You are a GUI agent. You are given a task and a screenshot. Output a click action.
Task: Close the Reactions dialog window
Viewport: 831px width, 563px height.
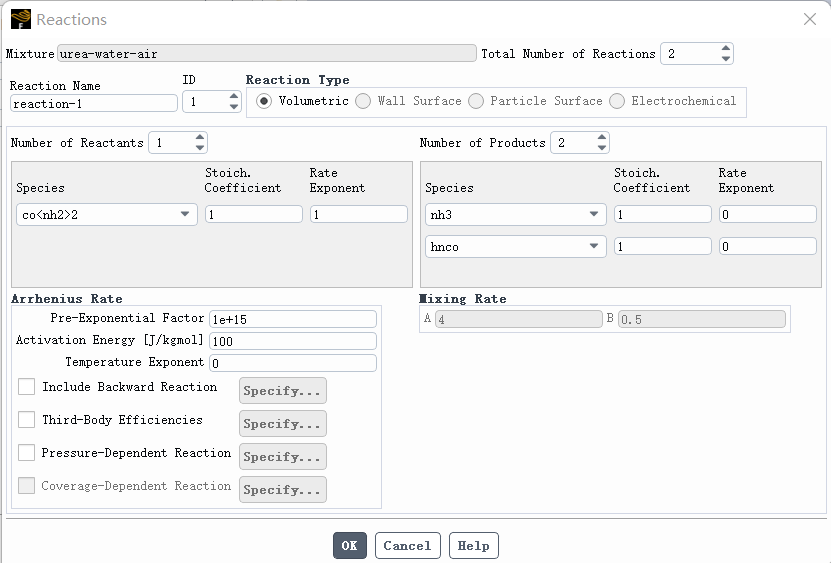(810, 19)
